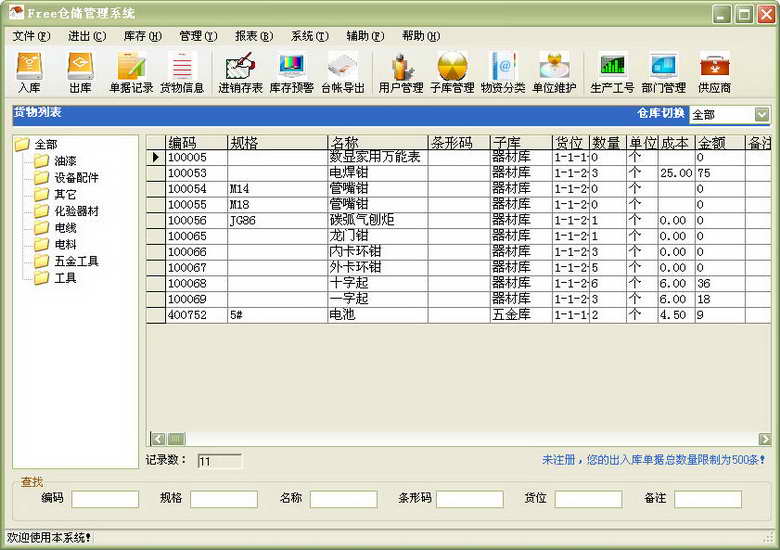Select the 全部 root tree folder
The width and height of the screenshot is (780, 550).
45,144
